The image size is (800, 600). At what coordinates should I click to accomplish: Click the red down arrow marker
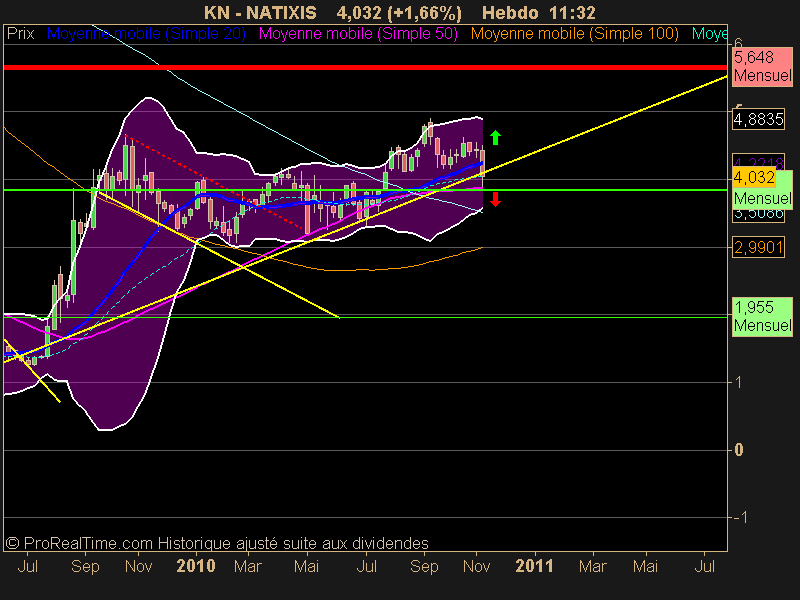[x=495, y=199]
